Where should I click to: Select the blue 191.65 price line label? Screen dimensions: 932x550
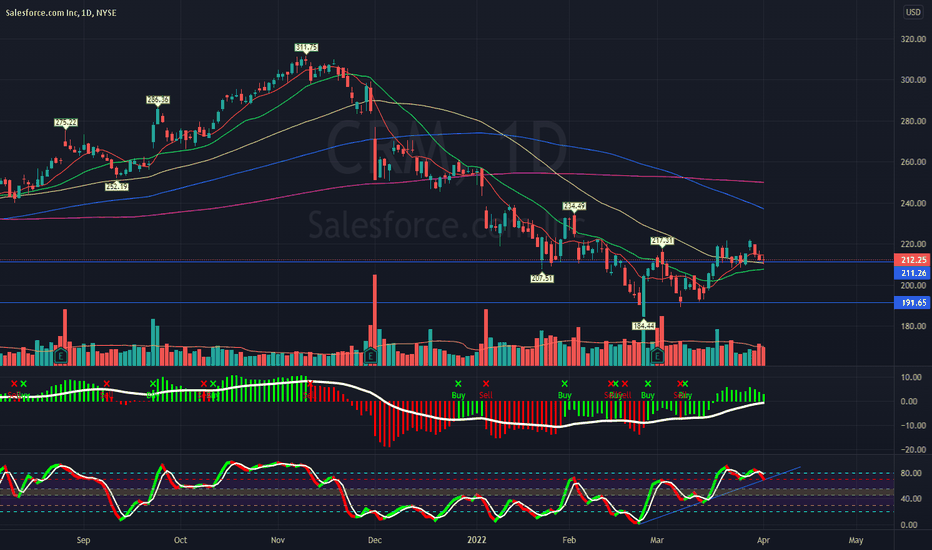[913, 303]
